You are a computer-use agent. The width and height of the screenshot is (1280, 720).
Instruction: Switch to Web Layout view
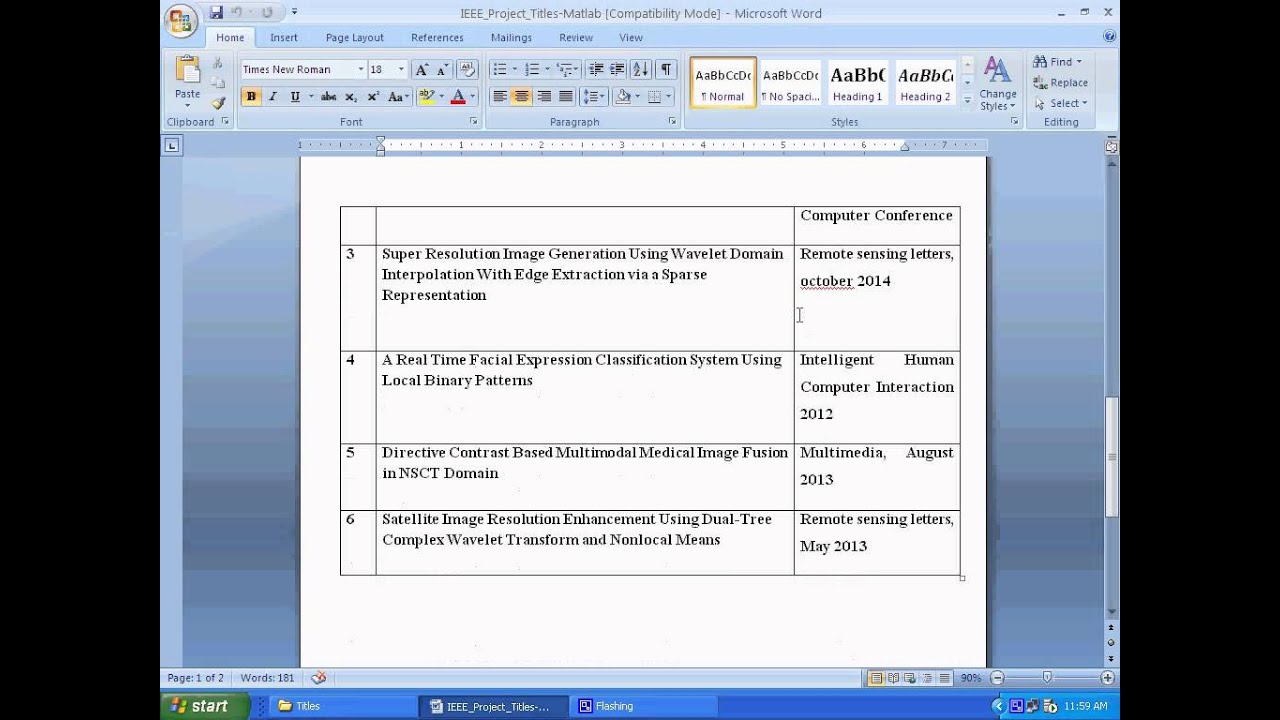pyautogui.click(x=909, y=678)
